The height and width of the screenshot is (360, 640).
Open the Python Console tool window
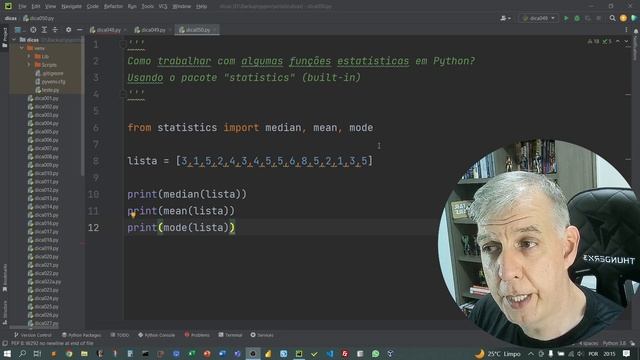(156, 335)
